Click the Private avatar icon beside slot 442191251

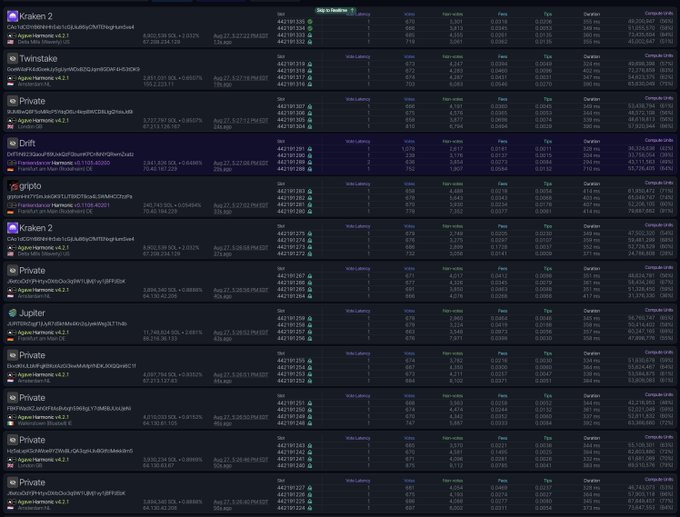coord(13,398)
